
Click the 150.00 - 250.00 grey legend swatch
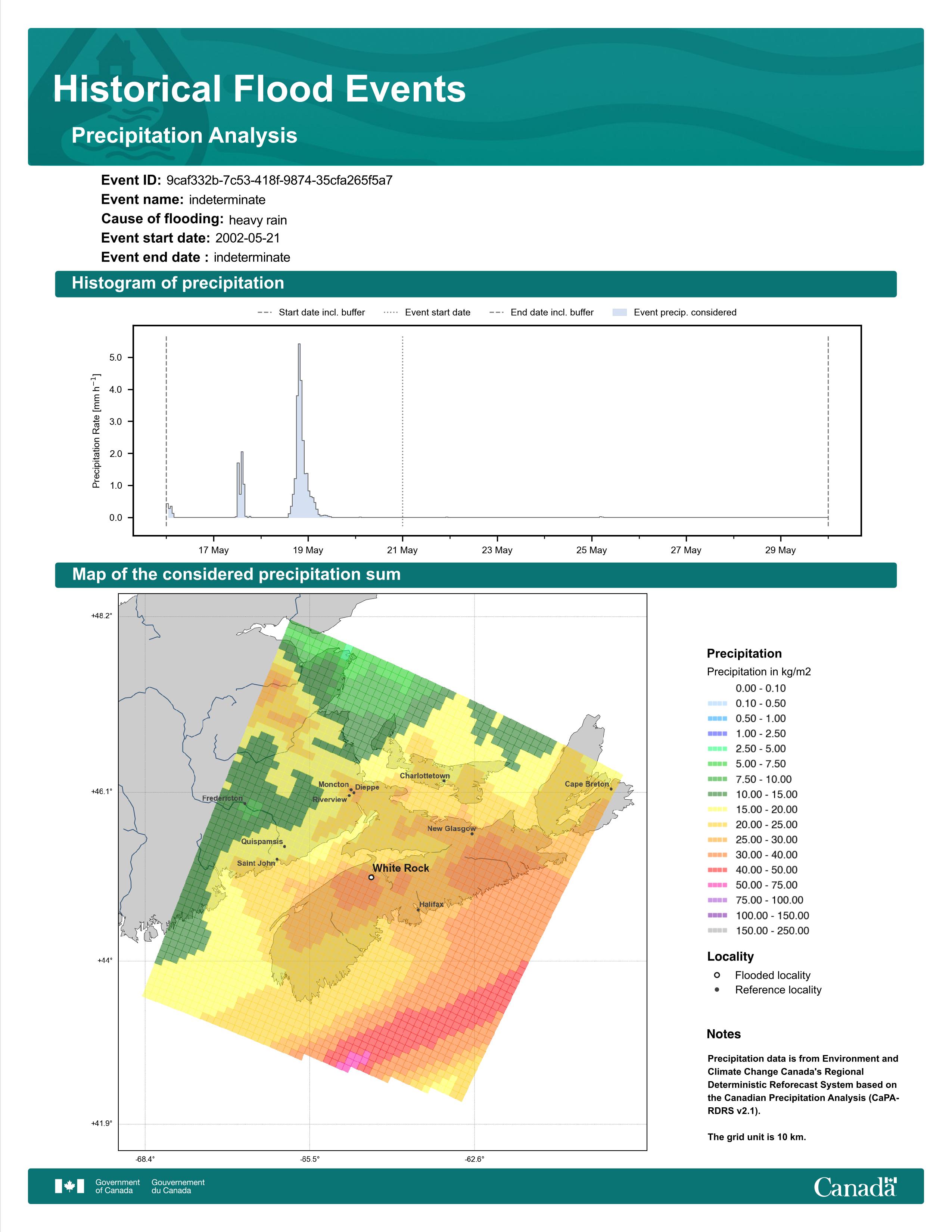coord(718,931)
